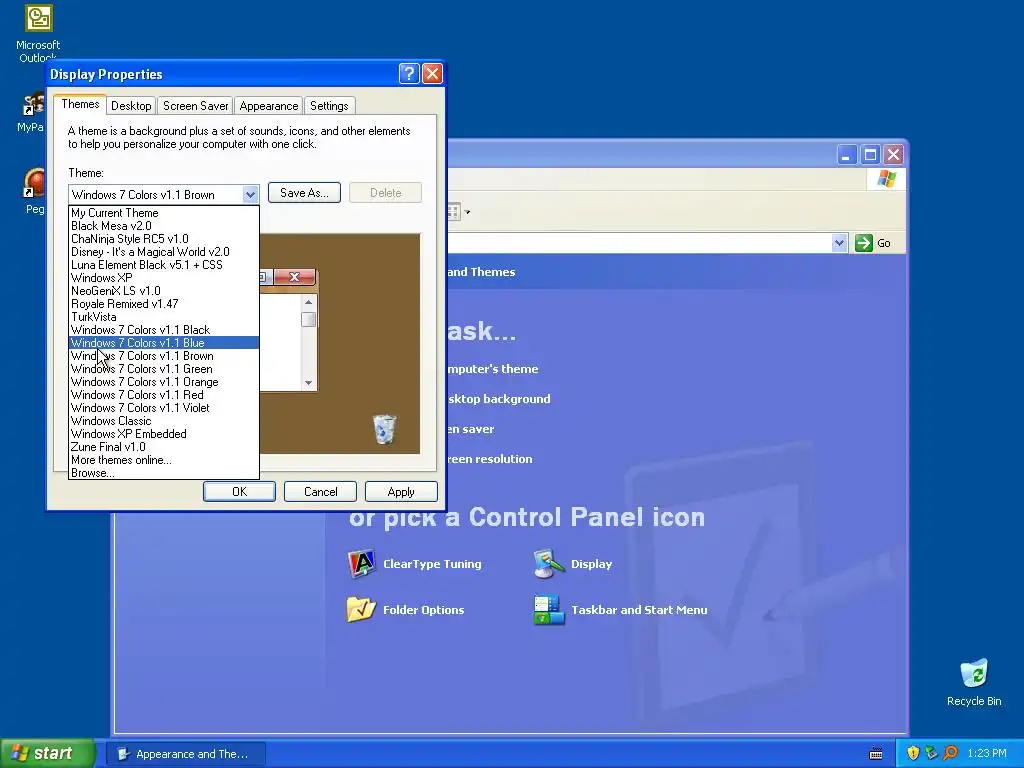
Task: Choose My Current Theme from the list
Action: click(164, 213)
